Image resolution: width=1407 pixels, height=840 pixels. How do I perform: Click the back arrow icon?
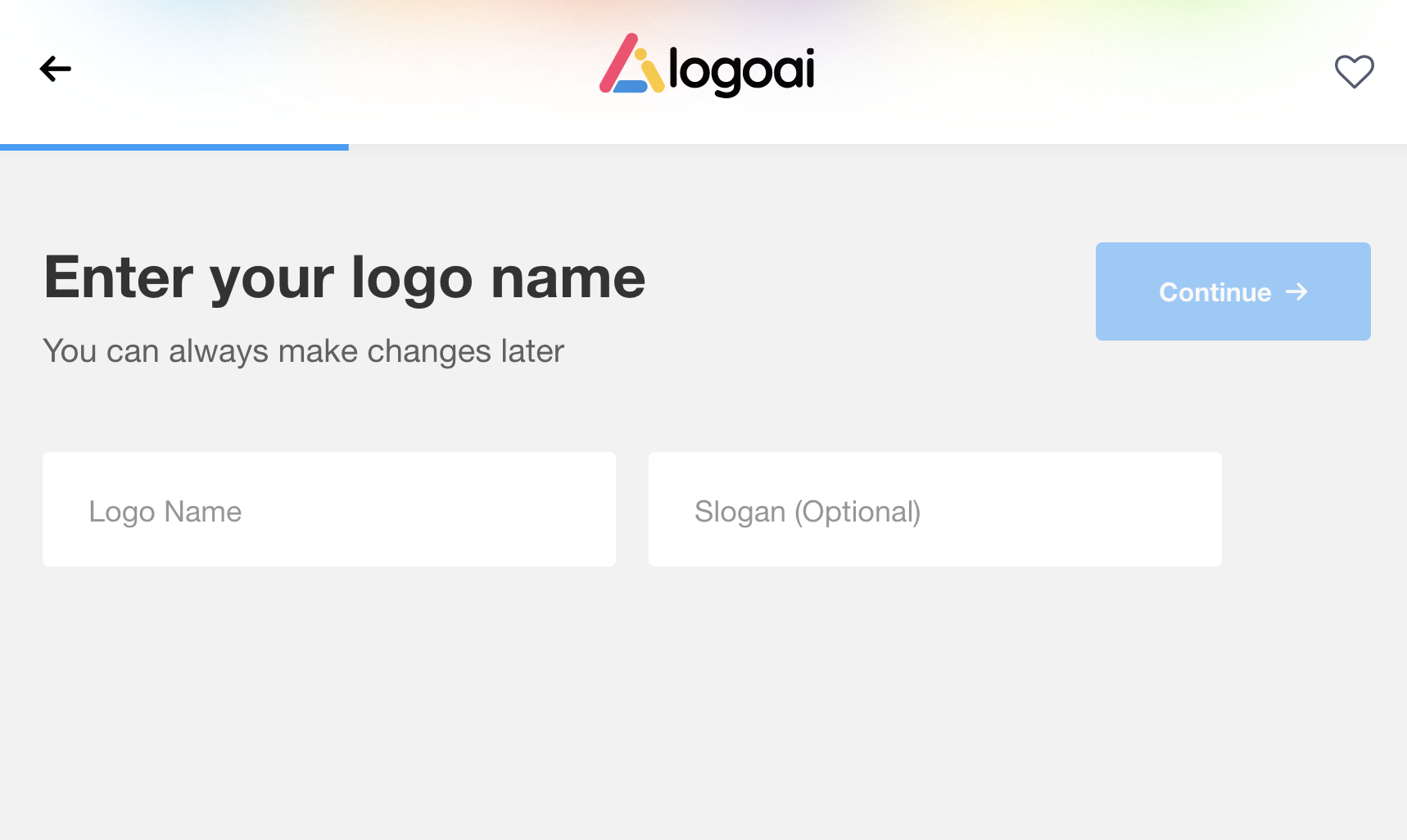[56, 69]
